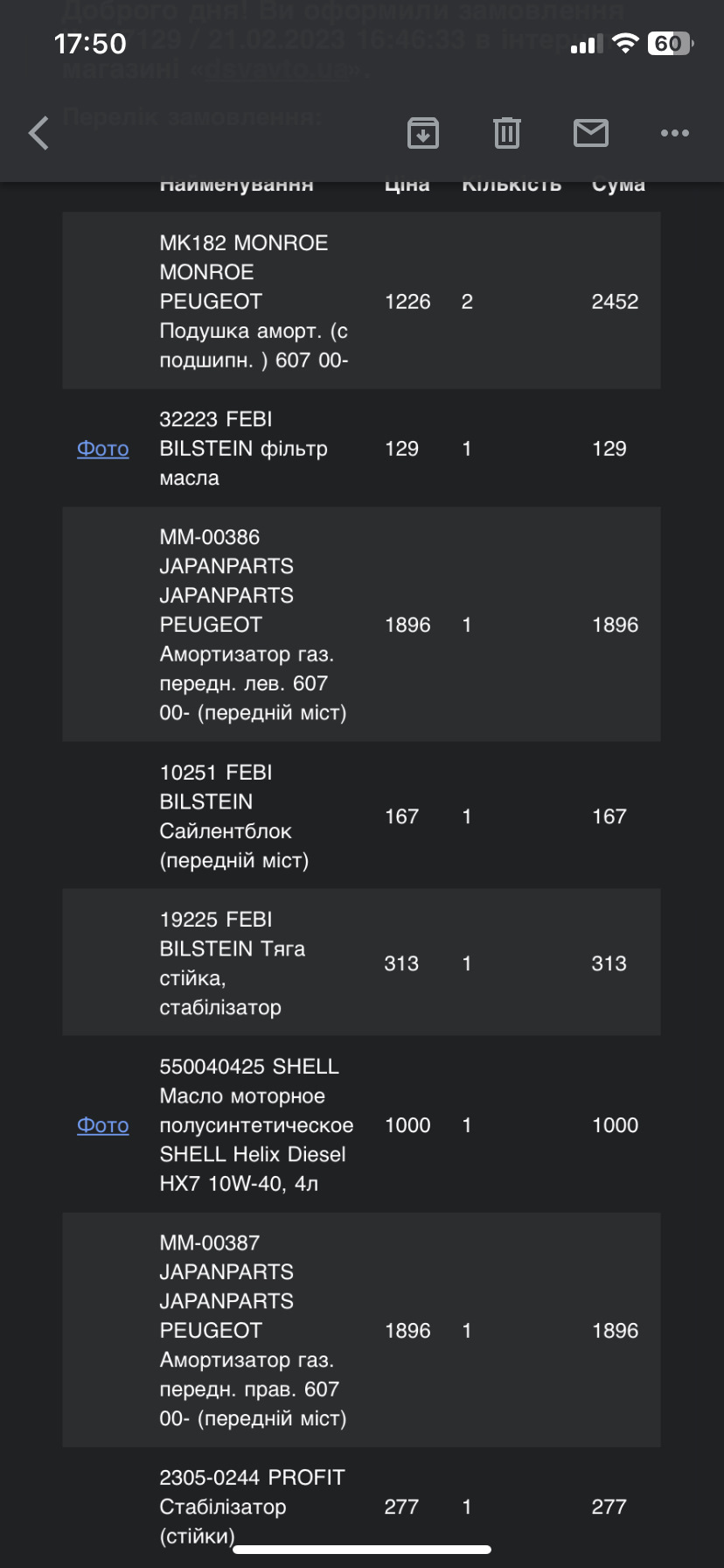
Task: Tap the 2305-0244 PROFIT Стабілізатор row
Action: (361, 1507)
